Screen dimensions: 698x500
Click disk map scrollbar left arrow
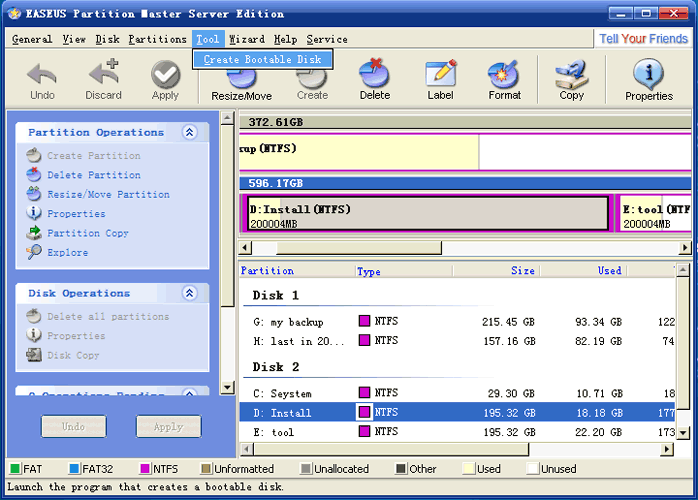pos(245,248)
